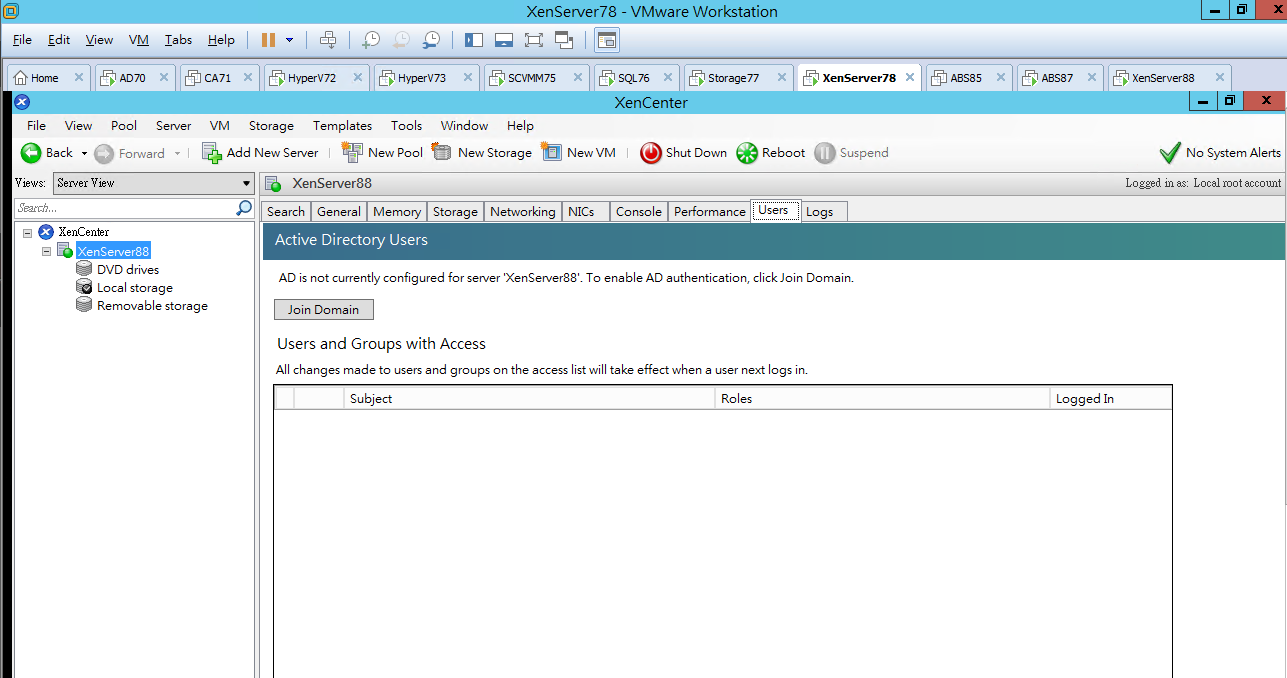Click the VMware Workstation title bar icon
Viewport: 1287px width, 678px height.
(10, 11)
